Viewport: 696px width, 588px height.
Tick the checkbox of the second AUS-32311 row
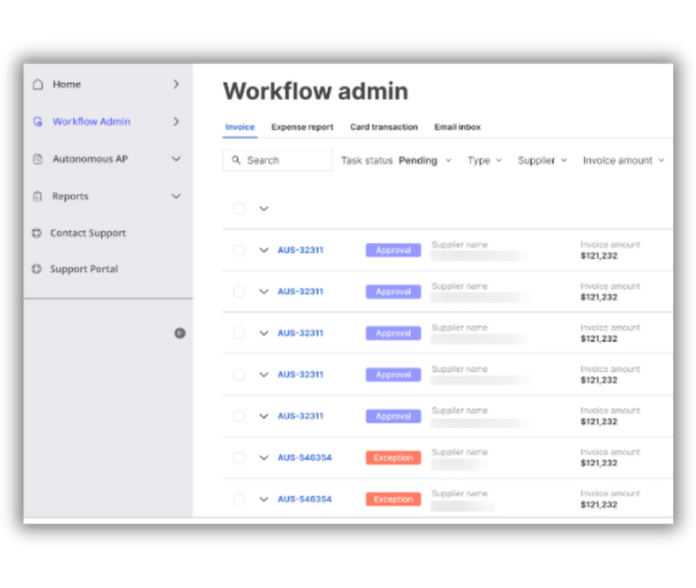tap(239, 292)
